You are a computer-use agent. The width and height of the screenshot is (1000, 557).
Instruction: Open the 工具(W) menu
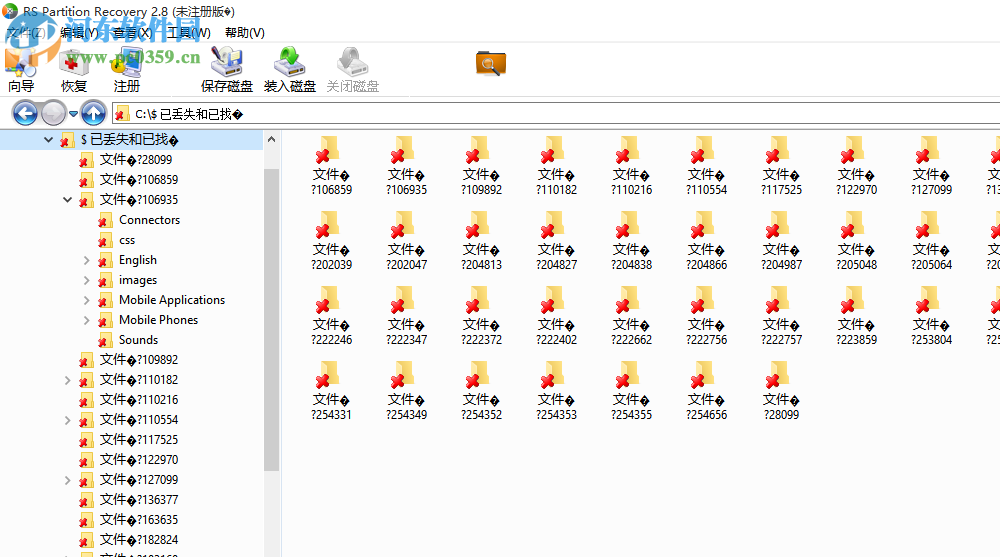pyautogui.click(x=189, y=33)
